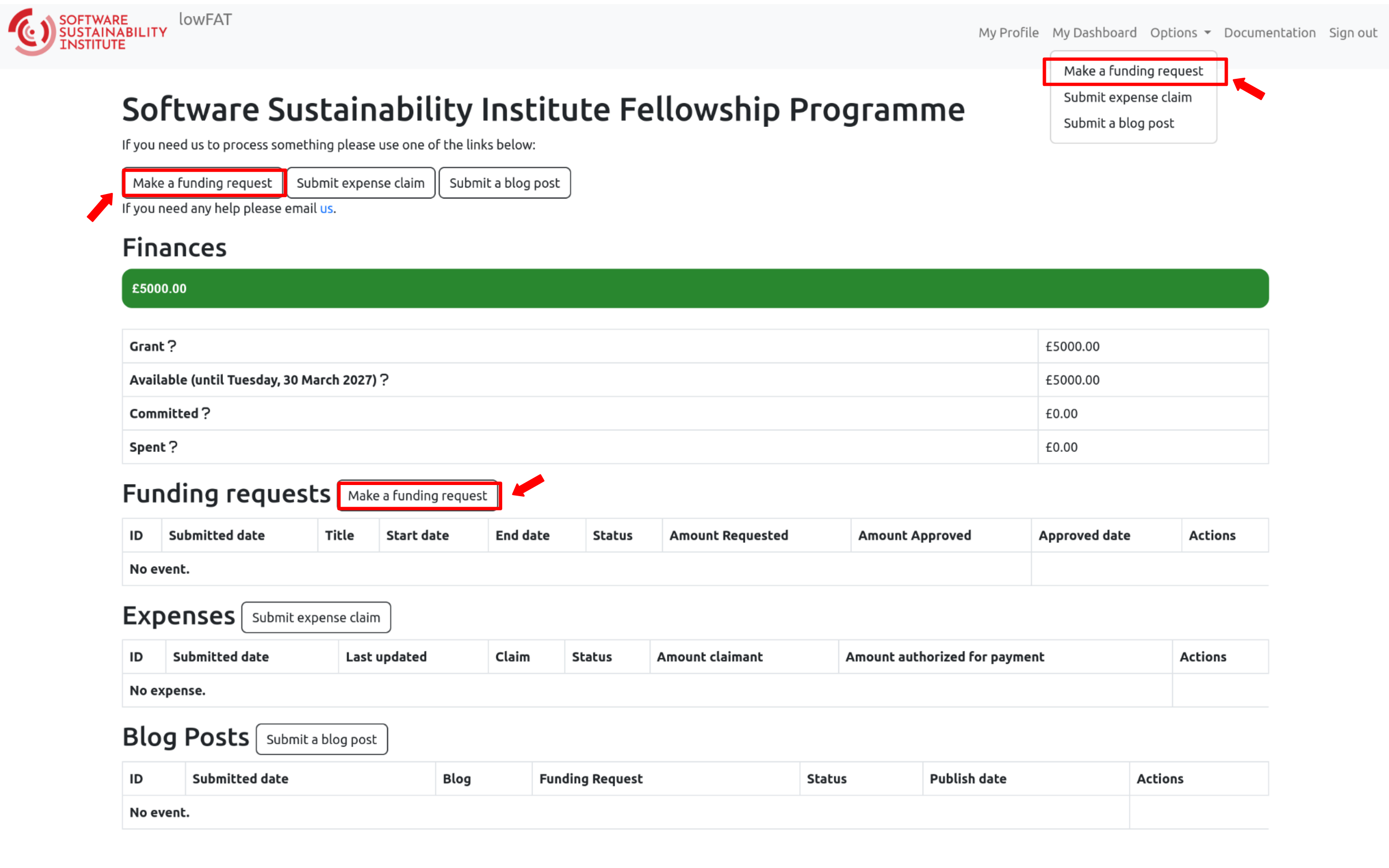The height and width of the screenshot is (868, 1389).
Task: Click the Start date column header
Action: (x=434, y=535)
